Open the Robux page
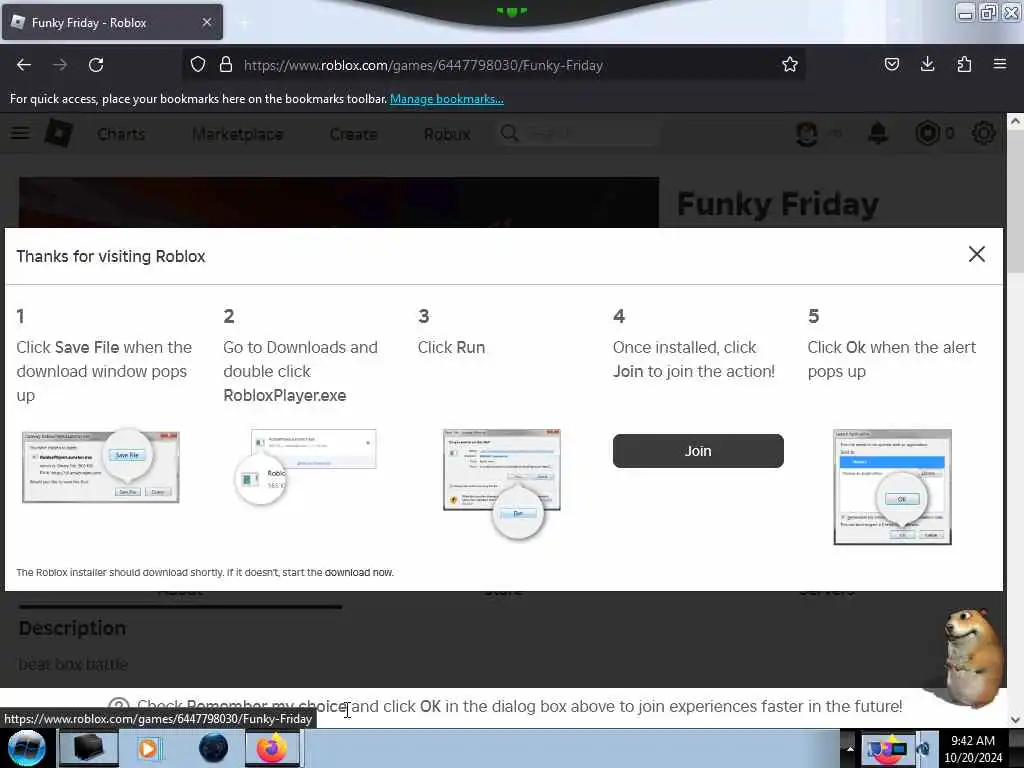1024x768 pixels. [x=447, y=134]
